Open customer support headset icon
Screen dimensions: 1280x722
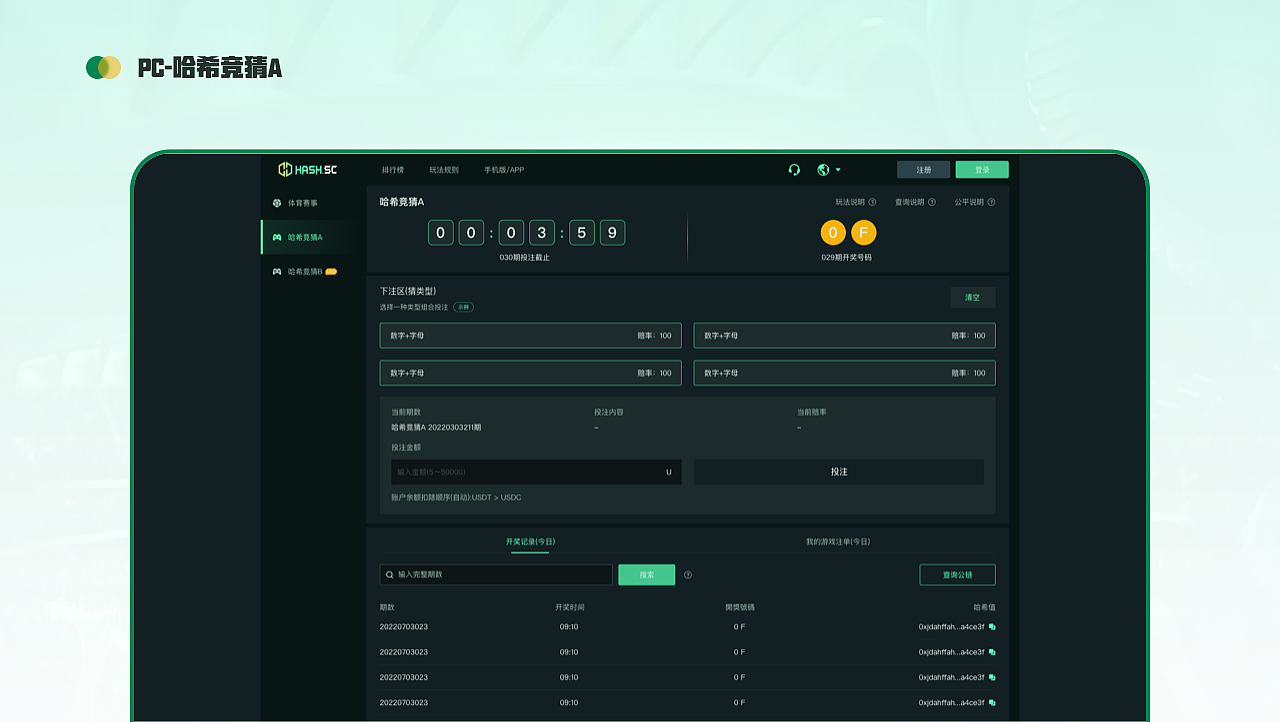coord(794,170)
